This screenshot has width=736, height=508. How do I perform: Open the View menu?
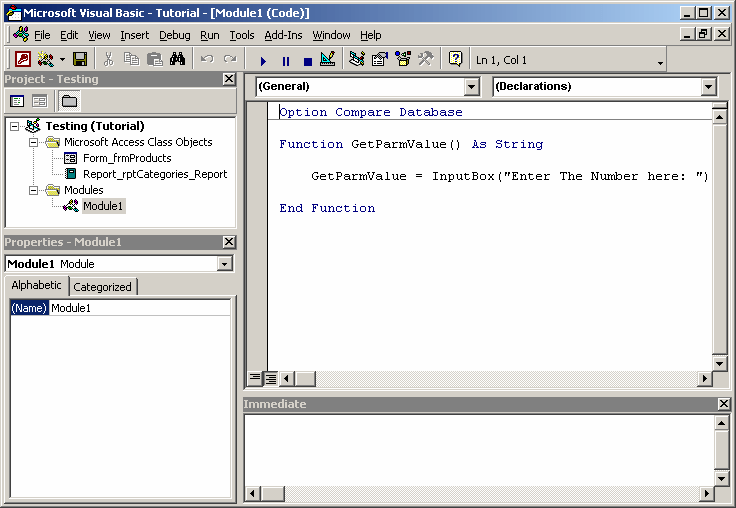[100, 35]
